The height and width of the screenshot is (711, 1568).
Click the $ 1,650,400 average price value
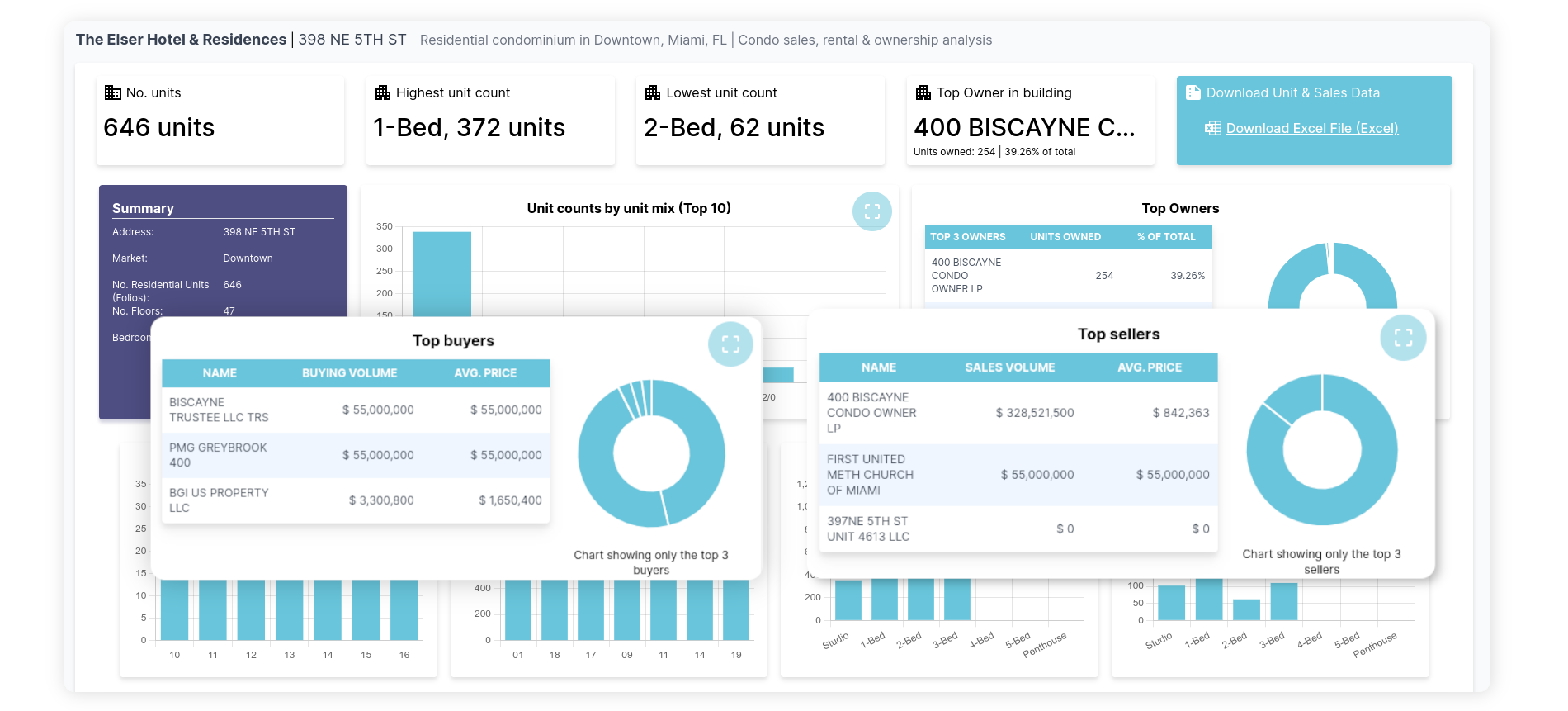510,500
